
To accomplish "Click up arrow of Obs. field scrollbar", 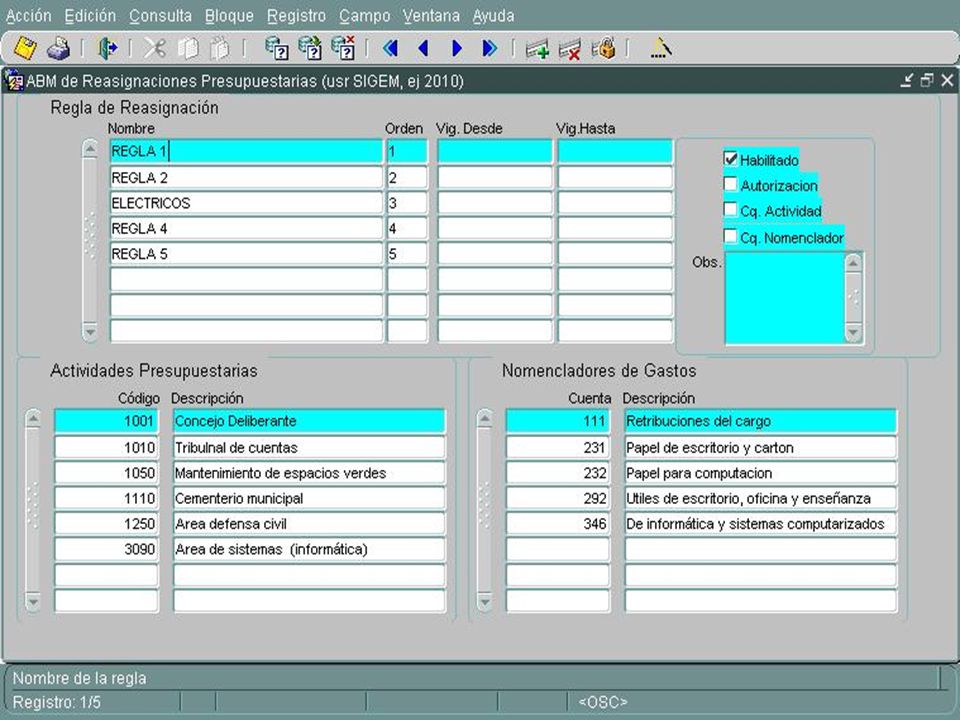I will click(853, 263).
